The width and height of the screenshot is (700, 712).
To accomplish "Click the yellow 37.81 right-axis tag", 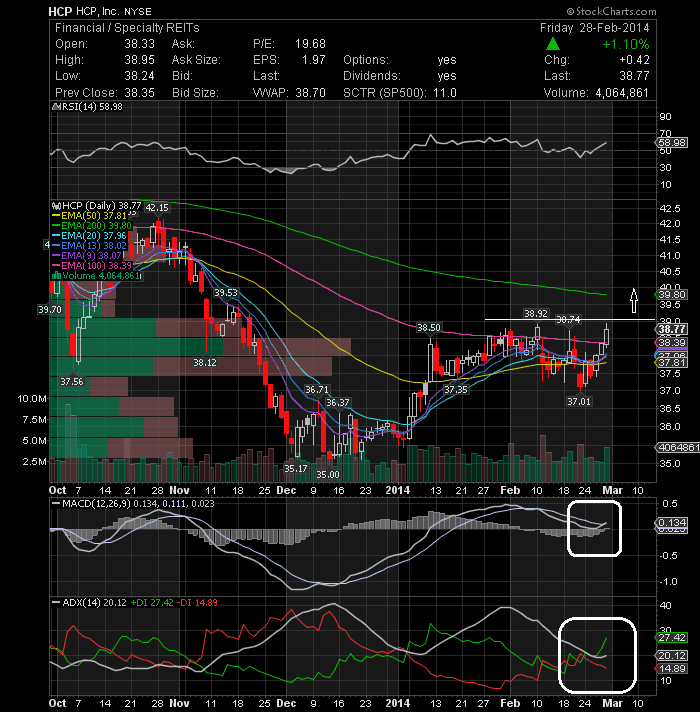I will [673, 363].
